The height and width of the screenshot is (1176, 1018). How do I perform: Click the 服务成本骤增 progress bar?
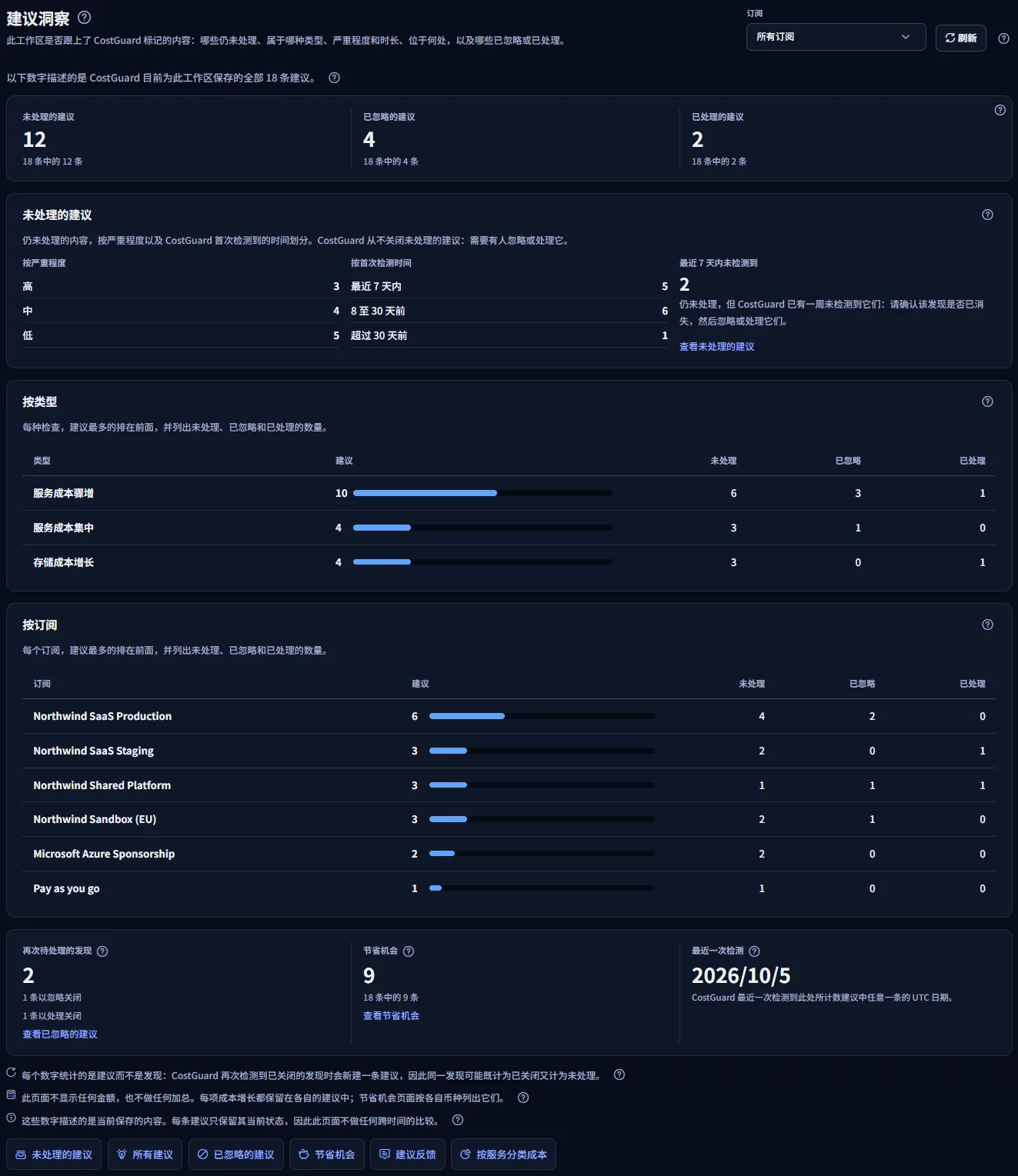click(x=482, y=493)
